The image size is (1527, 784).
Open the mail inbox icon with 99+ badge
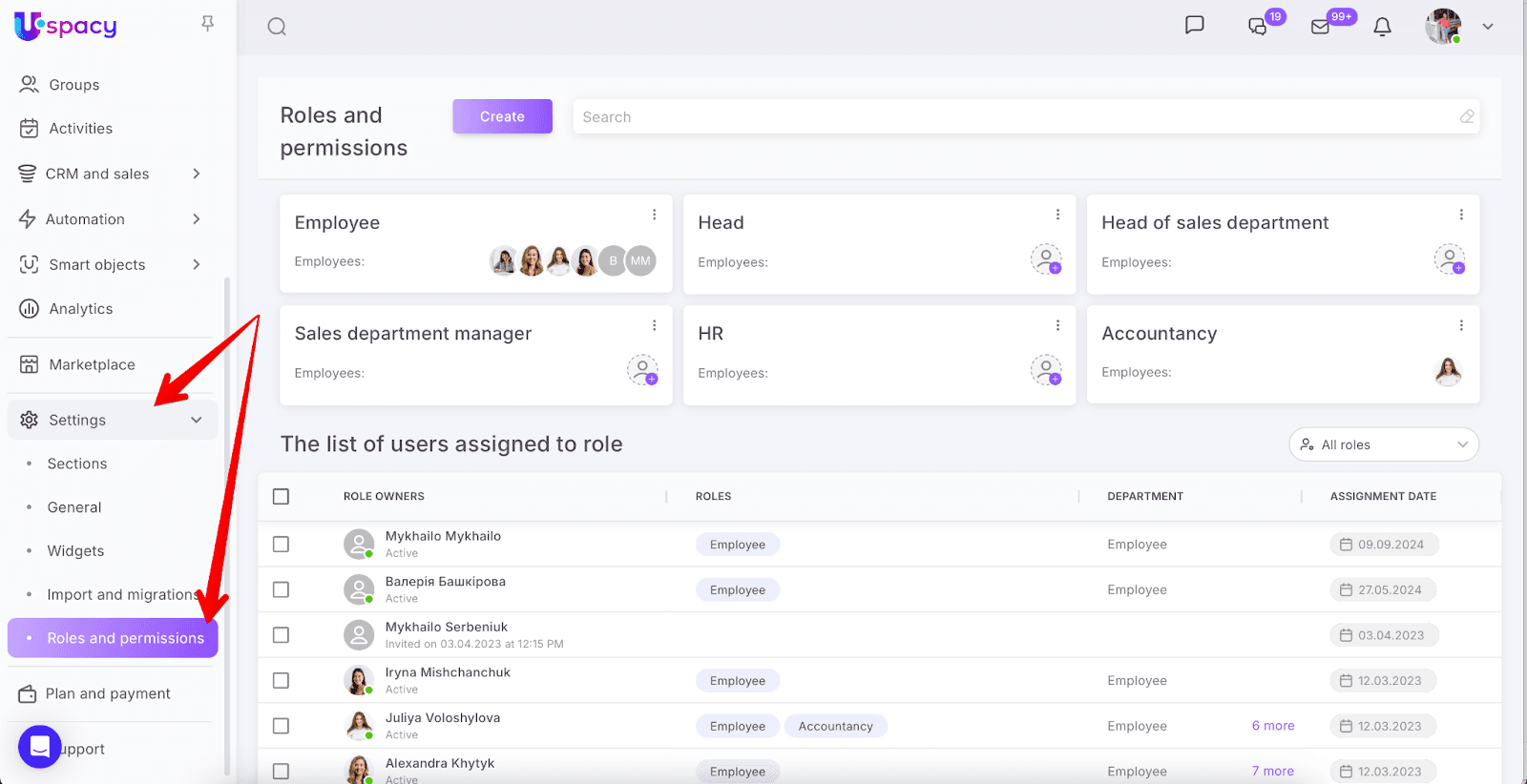(x=1321, y=27)
